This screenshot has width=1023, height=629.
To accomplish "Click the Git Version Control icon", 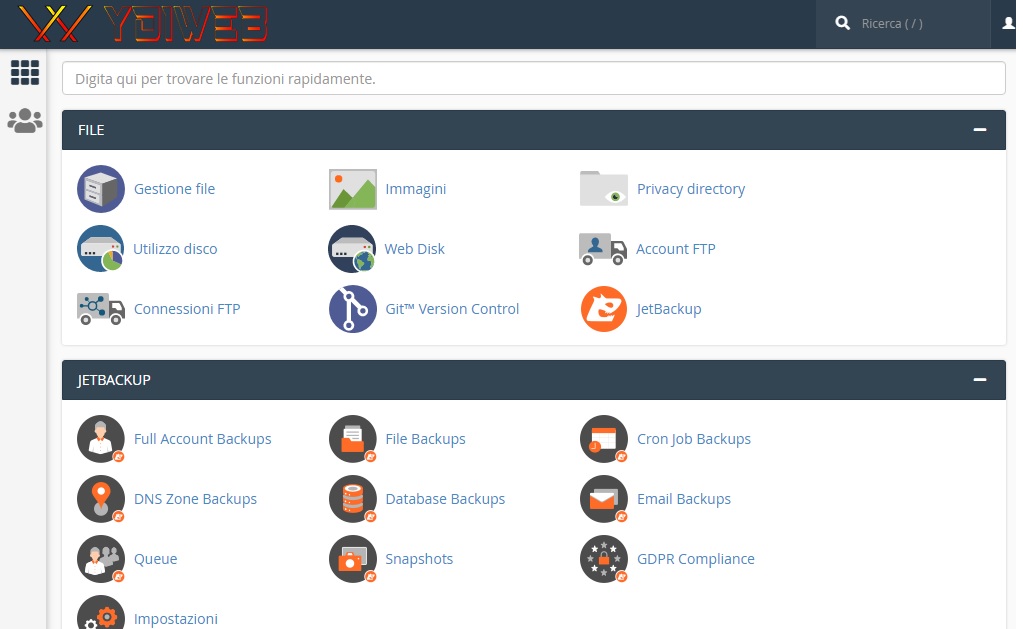I will pos(353,309).
